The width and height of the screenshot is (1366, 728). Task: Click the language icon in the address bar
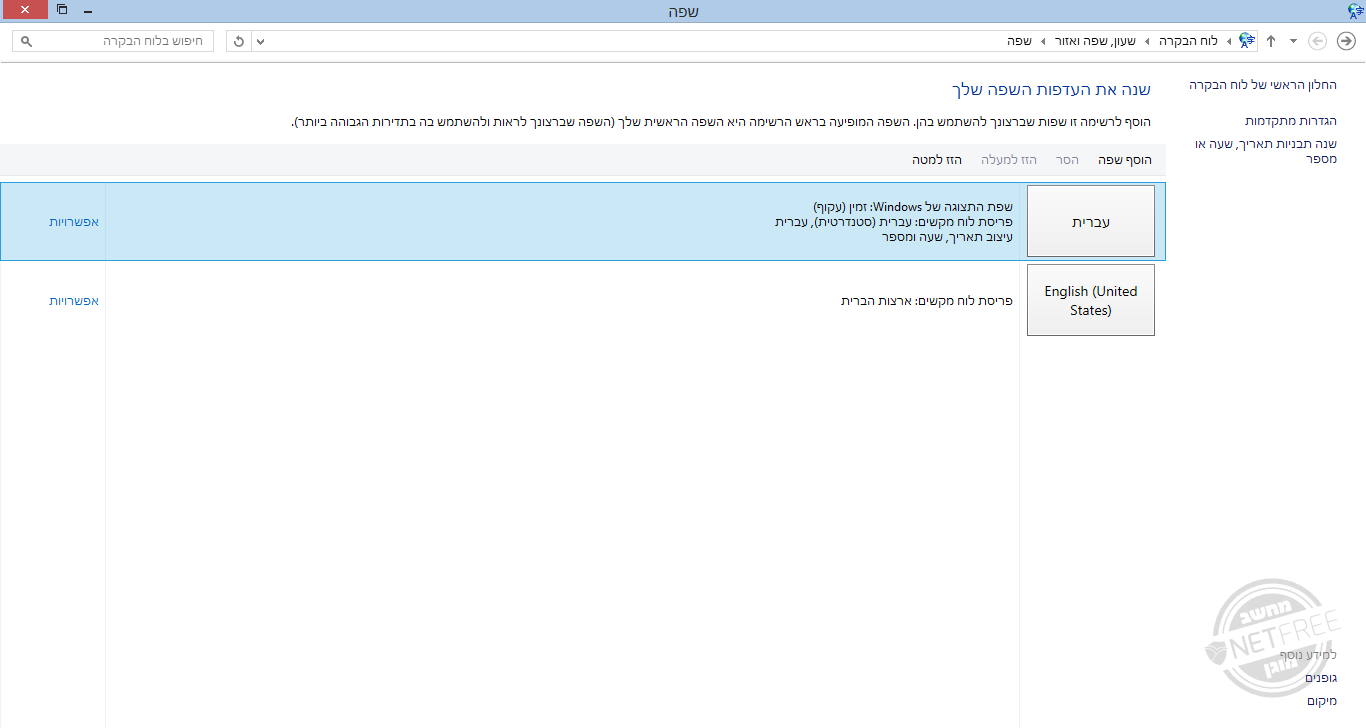coord(1246,41)
